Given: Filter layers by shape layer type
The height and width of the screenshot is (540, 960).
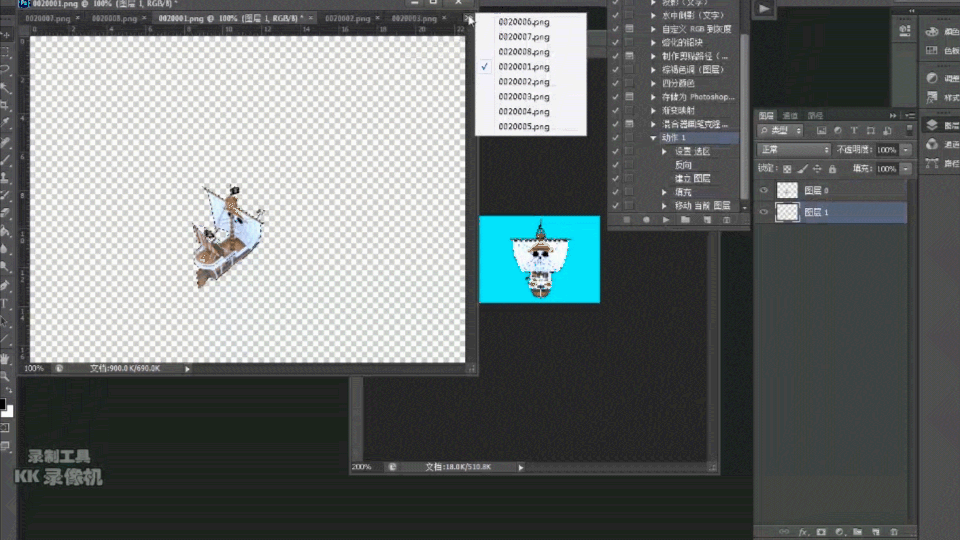Looking at the screenshot, I should coord(871,130).
